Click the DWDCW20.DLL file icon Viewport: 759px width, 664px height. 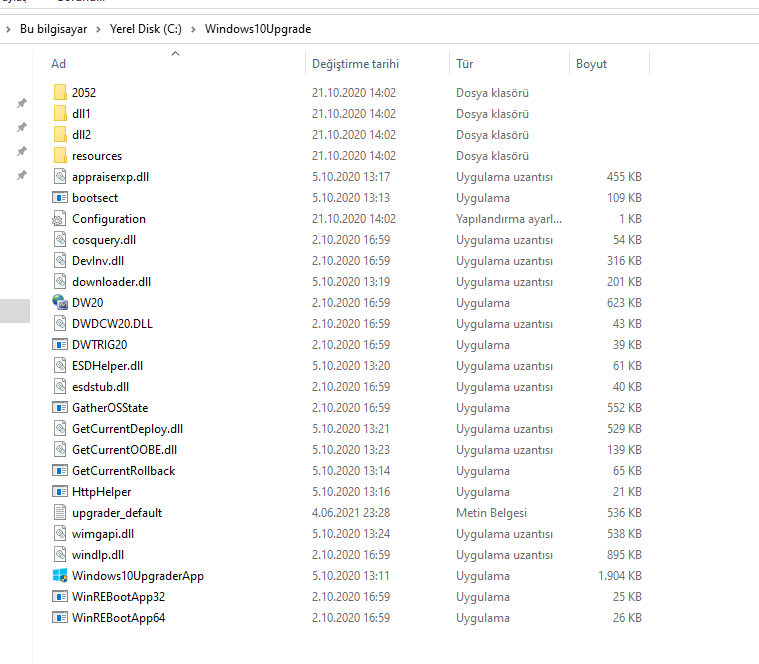click(60, 323)
